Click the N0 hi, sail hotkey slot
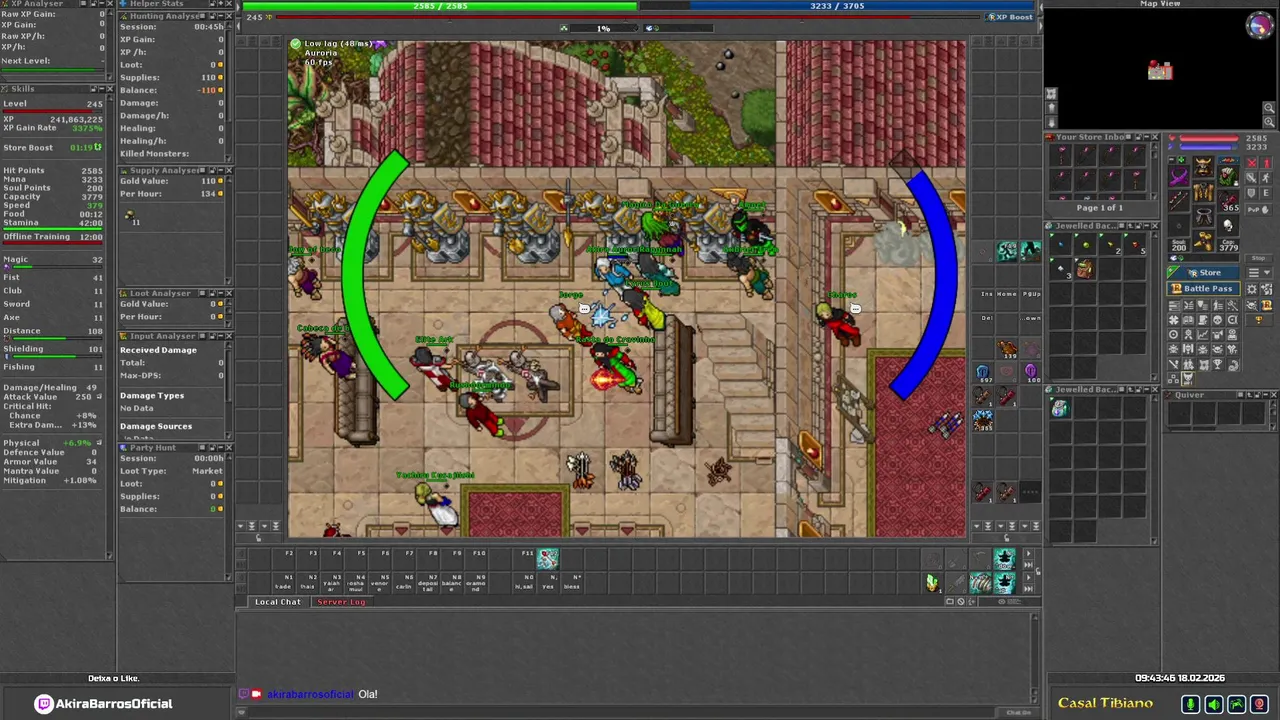This screenshot has height=720, width=1280. click(526, 582)
